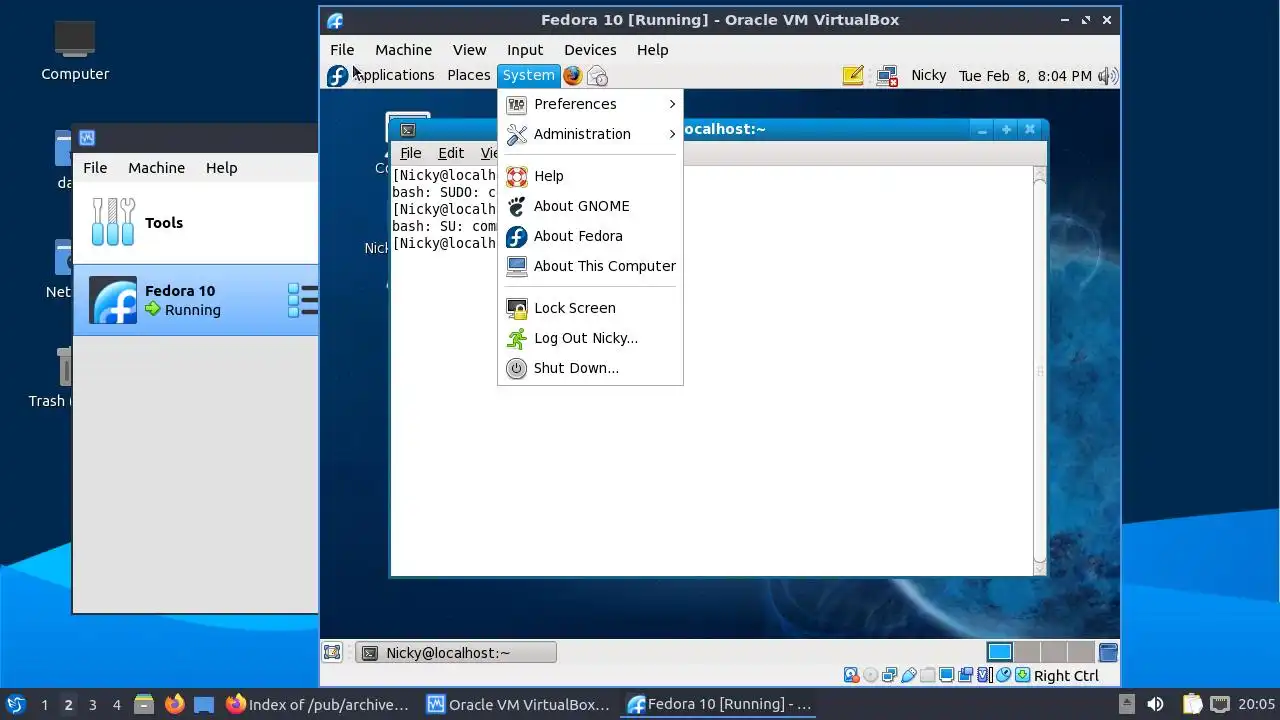Select About Fedora menu entry
Viewport: 1280px width, 720px height.
590,236
